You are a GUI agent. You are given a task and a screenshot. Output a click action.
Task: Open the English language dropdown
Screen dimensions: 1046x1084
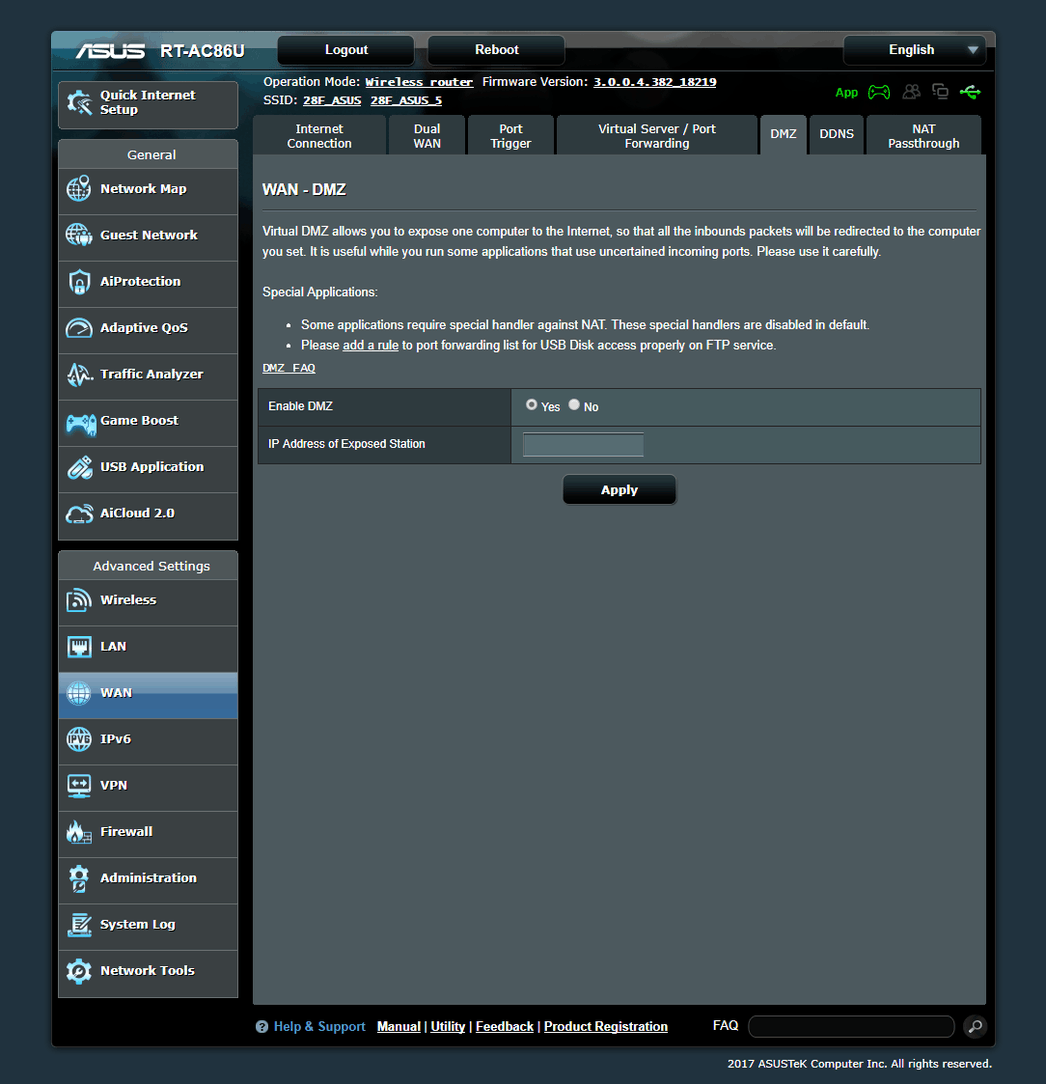(x=914, y=50)
